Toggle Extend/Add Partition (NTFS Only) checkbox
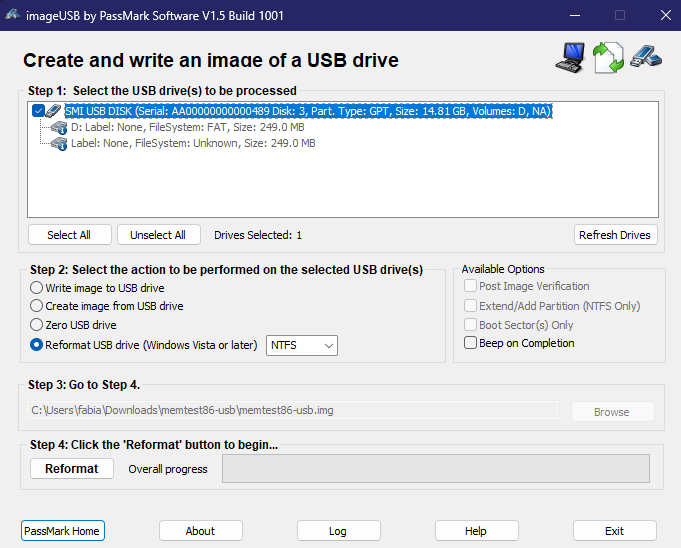Viewport: 681px width, 548px height. pyautogui.click(x=470, y=306)
